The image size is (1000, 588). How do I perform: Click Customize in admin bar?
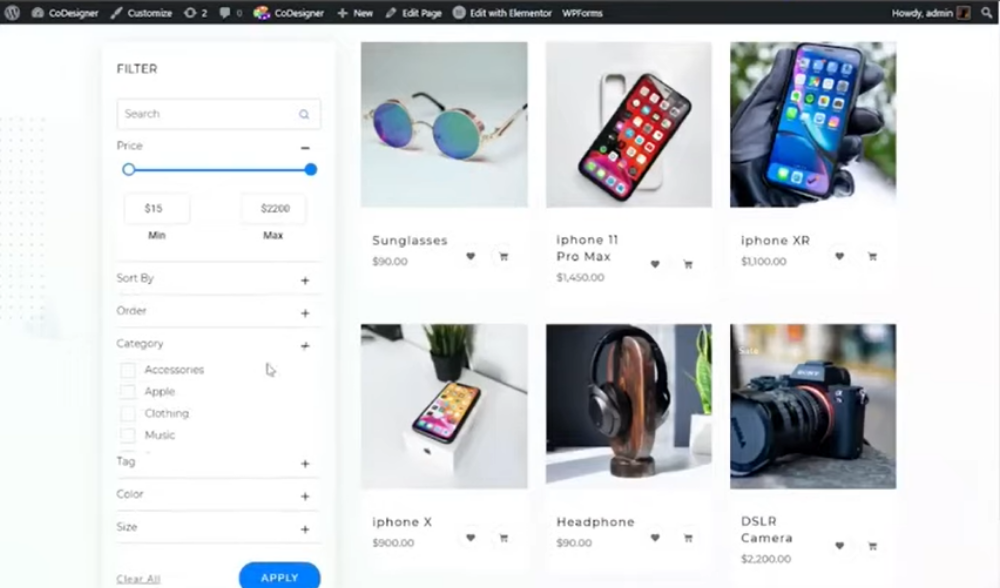(141, 13)
